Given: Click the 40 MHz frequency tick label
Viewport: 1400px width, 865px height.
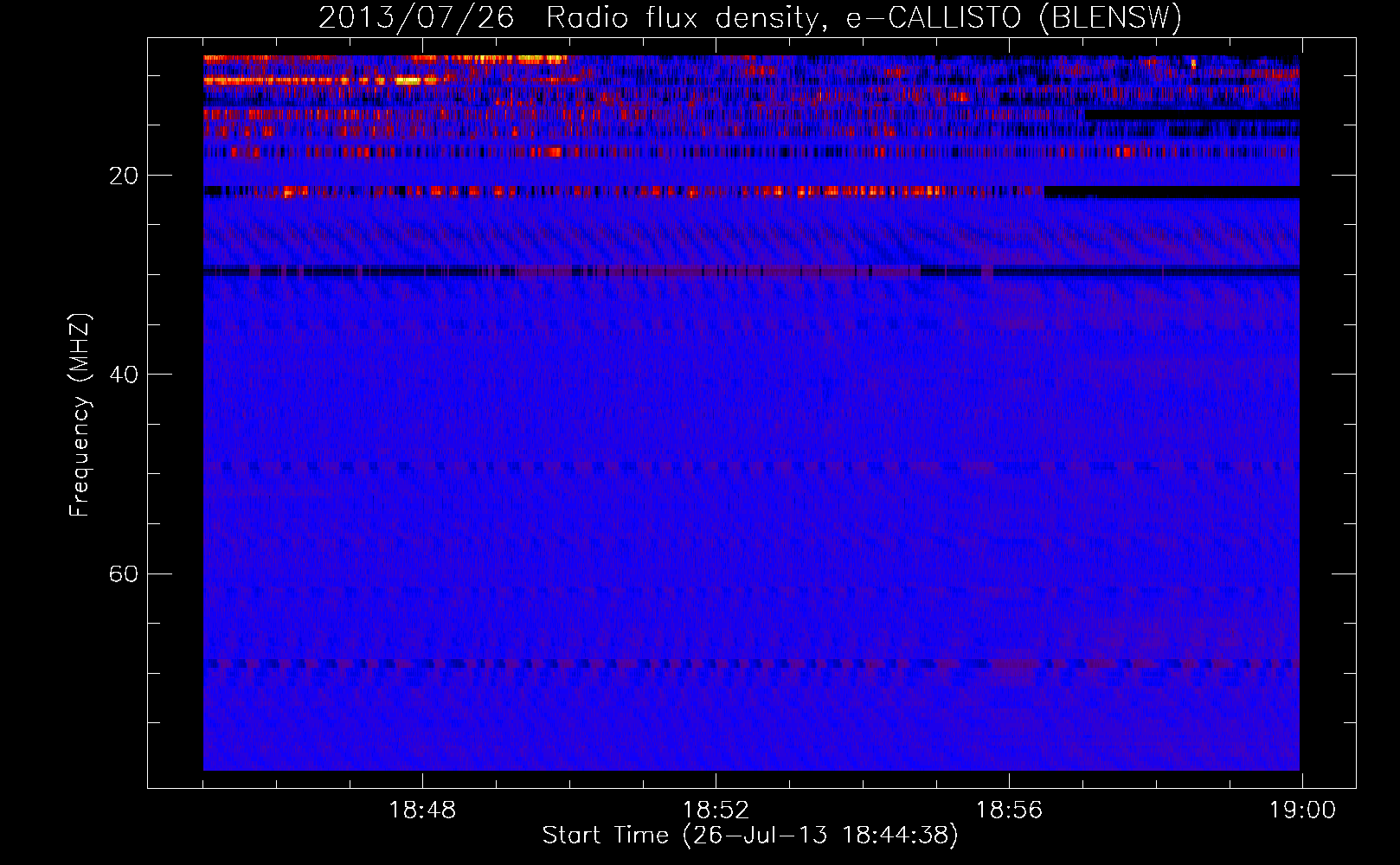Looking at the screenshot, I should point(124,375).
